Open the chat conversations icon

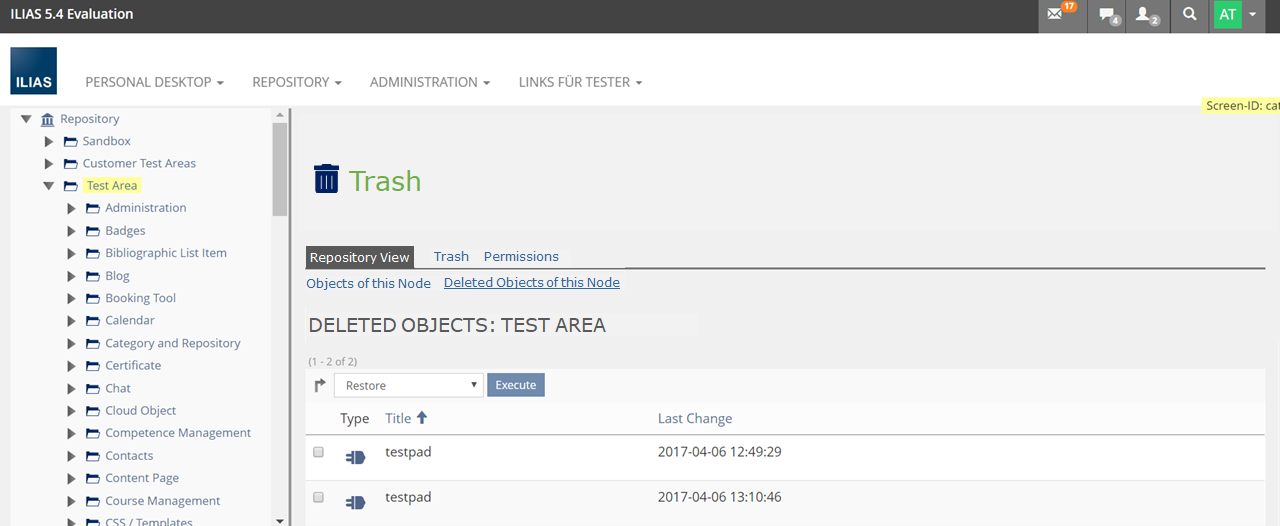[1107, 15]
